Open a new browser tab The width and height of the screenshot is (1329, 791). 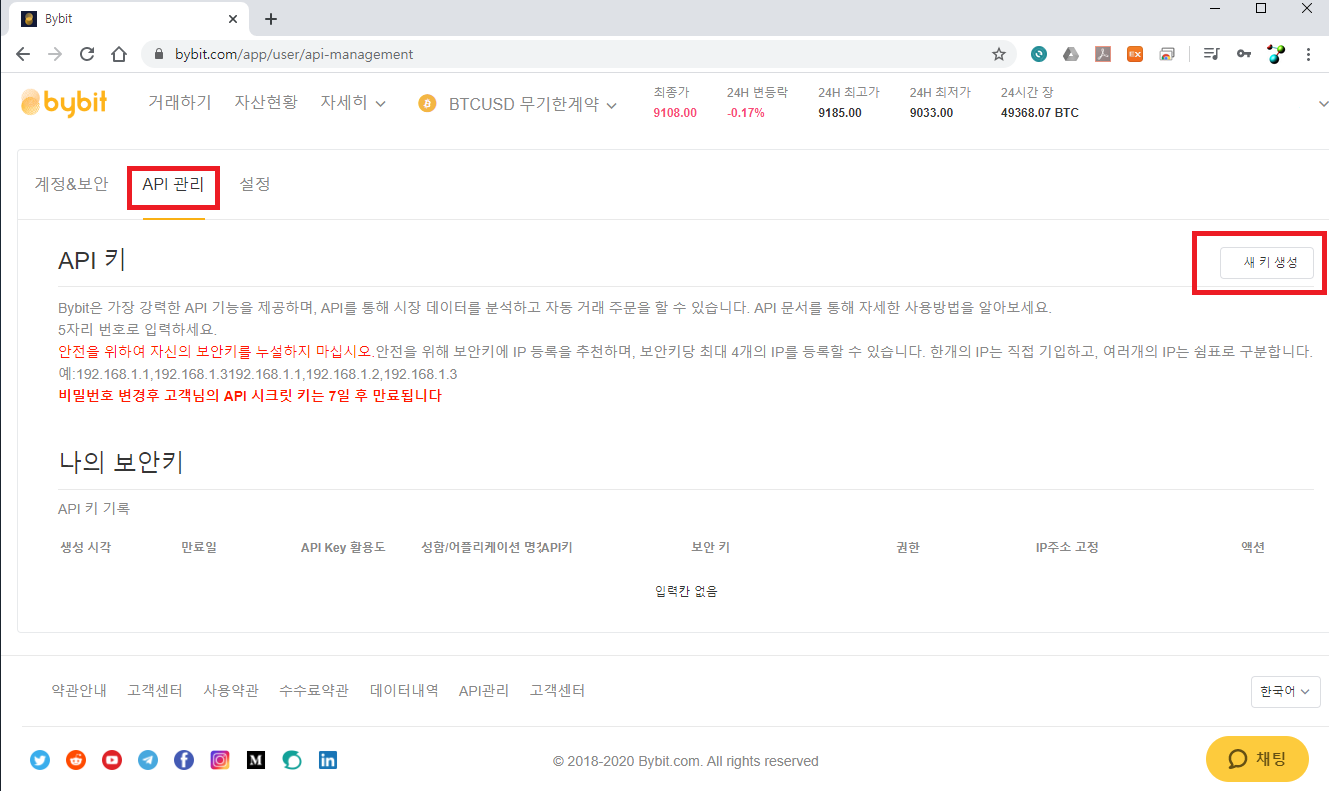point(270,19)
